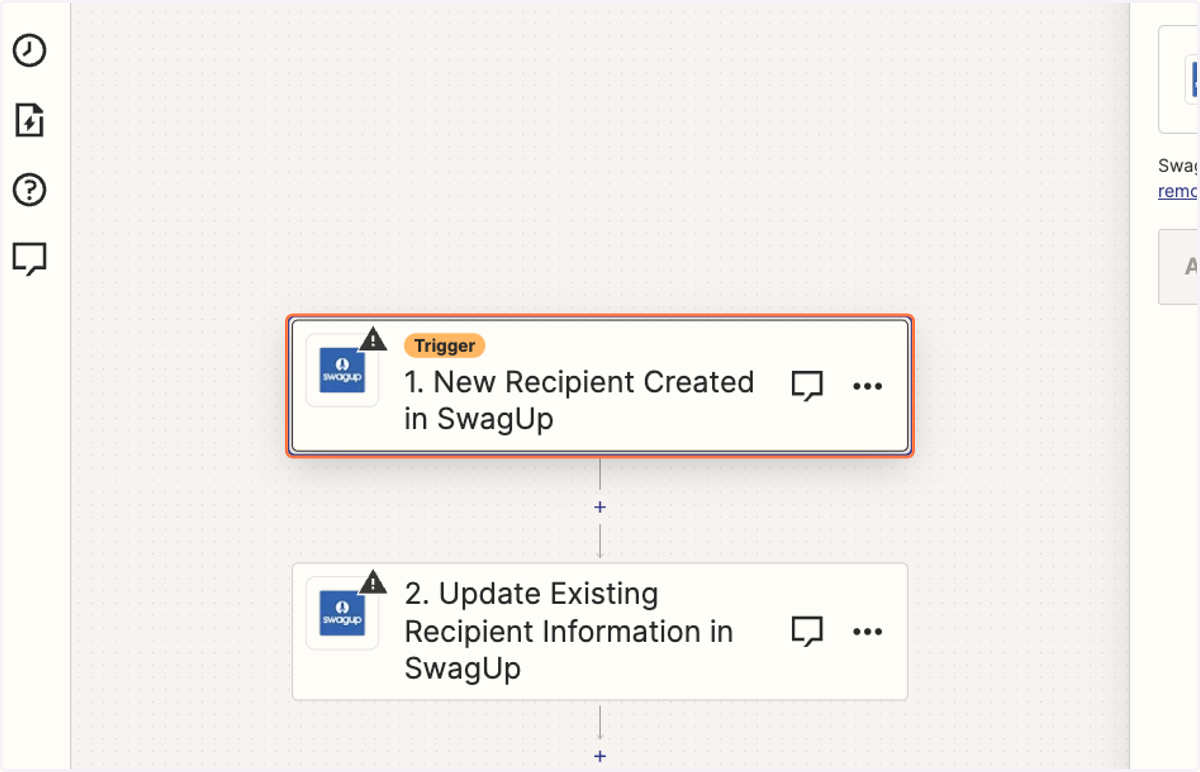1200x772 pixels.
Task: Add a new step after step 2
Action: (x=600, y=756)
